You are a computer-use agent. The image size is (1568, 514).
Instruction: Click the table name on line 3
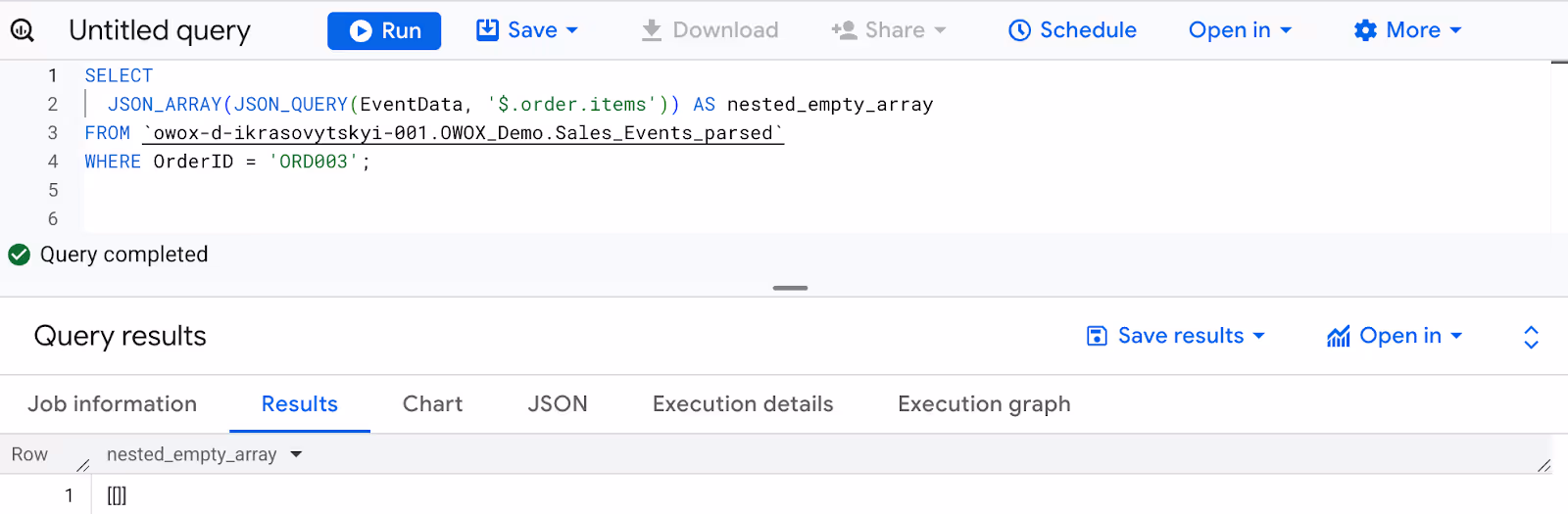(464, 133)
